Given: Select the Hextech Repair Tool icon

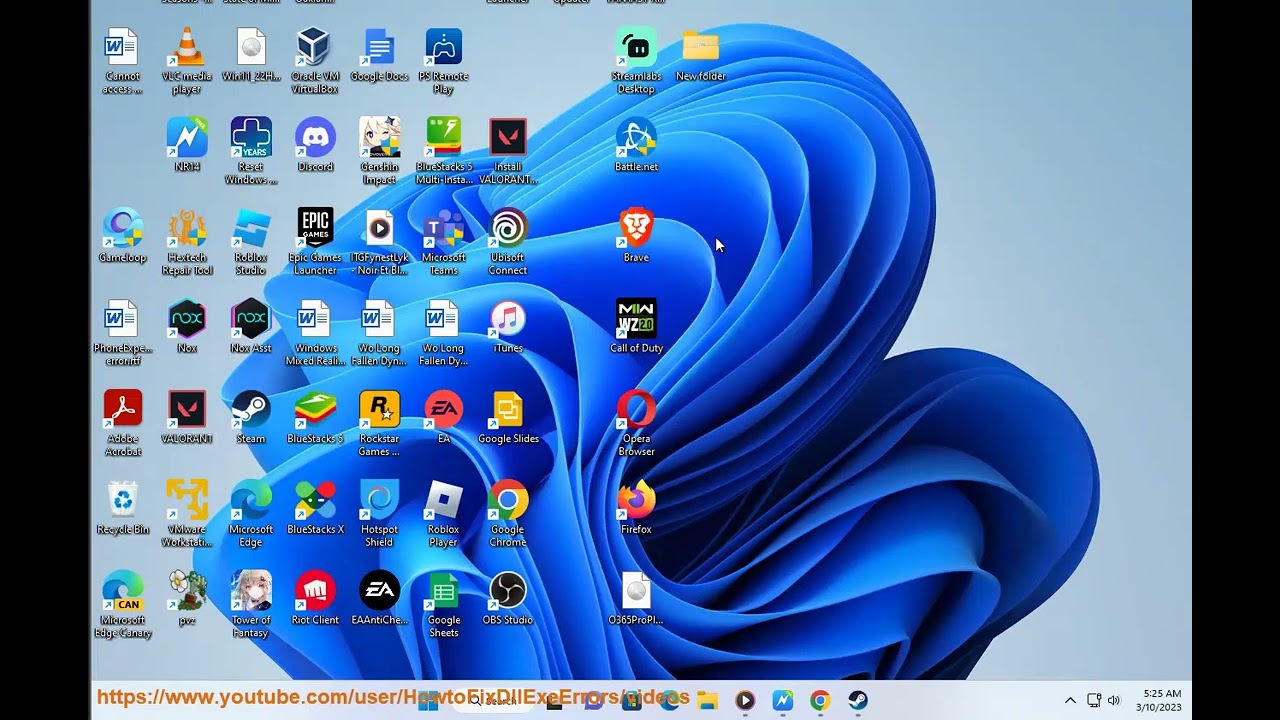Looking at the screenshot, I should (x=187, y=243).
